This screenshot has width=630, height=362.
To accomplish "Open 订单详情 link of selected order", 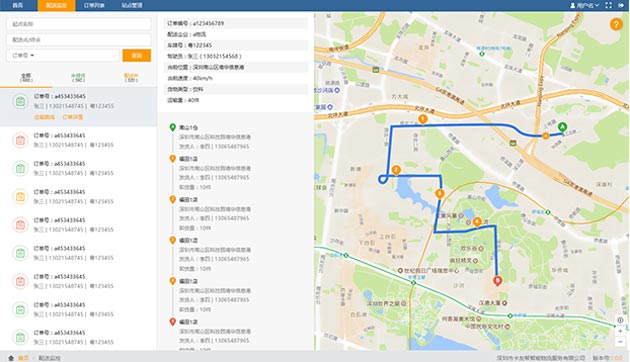I will (x=73, y=117).
